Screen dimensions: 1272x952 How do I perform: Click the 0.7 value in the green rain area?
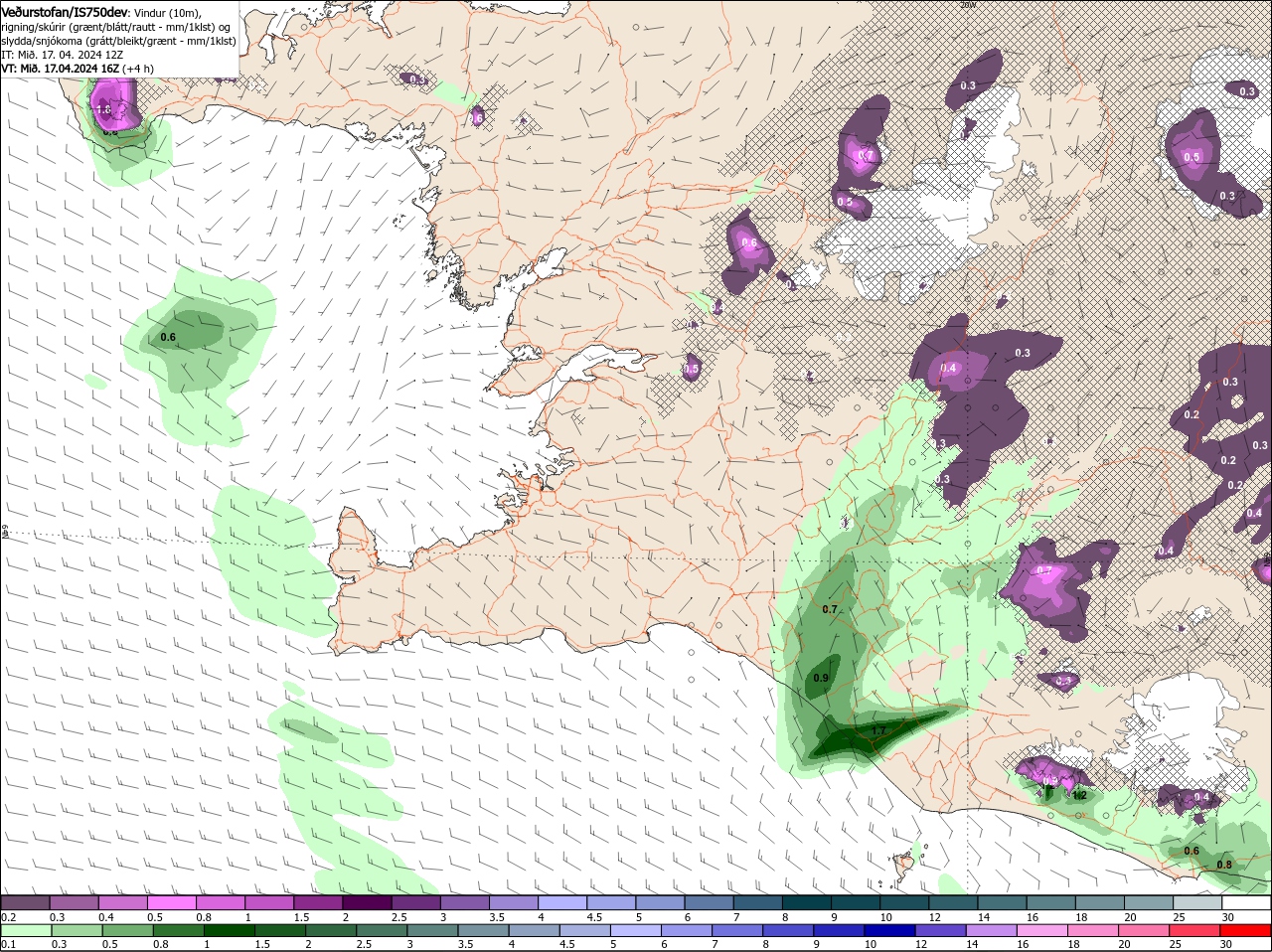pos(831,608)
